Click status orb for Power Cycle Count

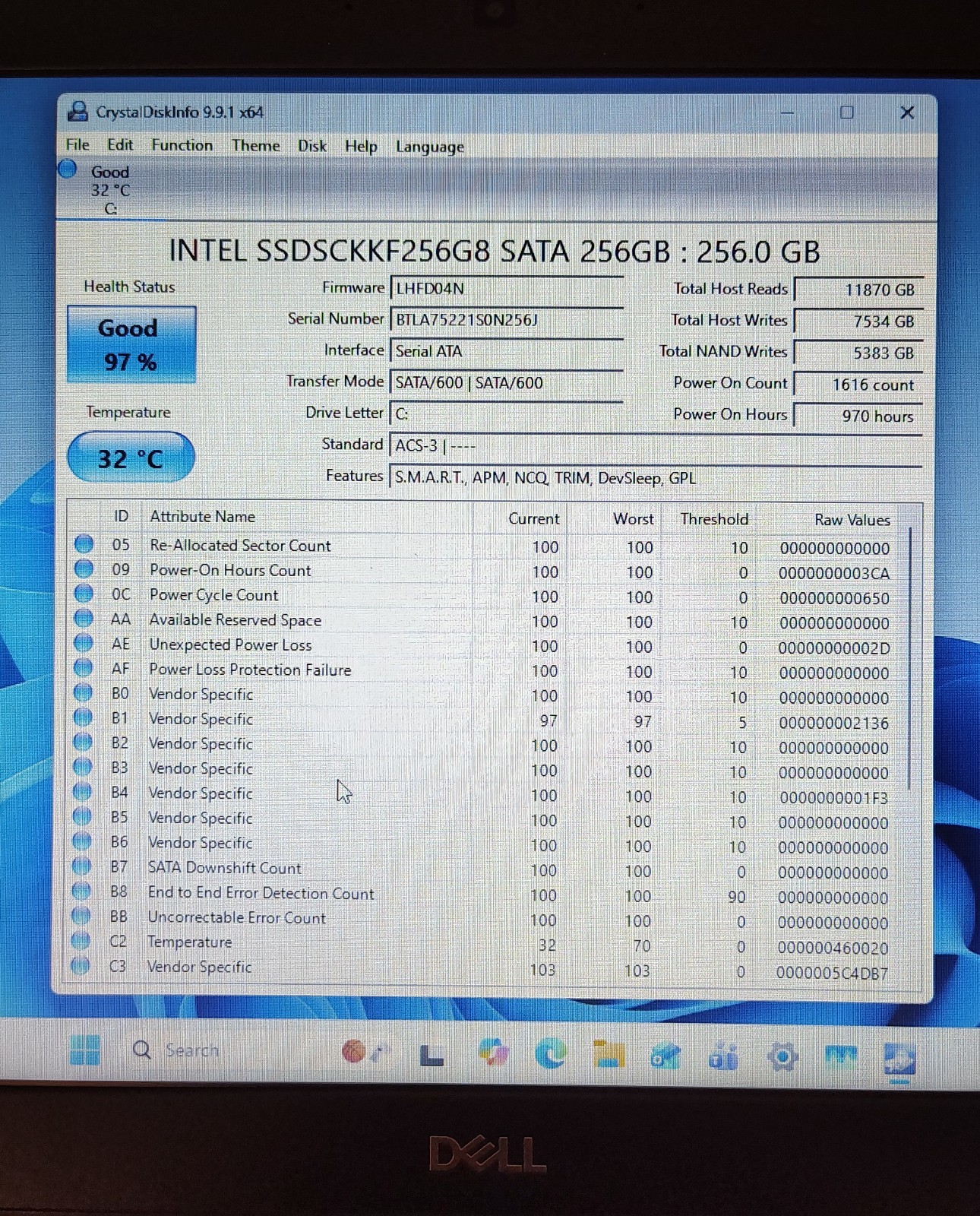click(84, 594)
